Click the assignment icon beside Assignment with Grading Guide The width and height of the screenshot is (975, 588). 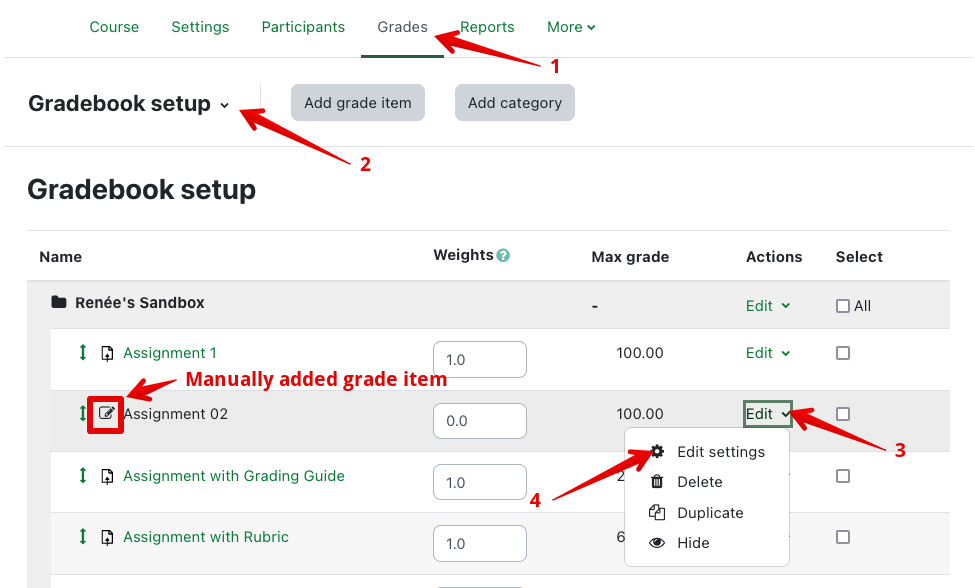107,477
